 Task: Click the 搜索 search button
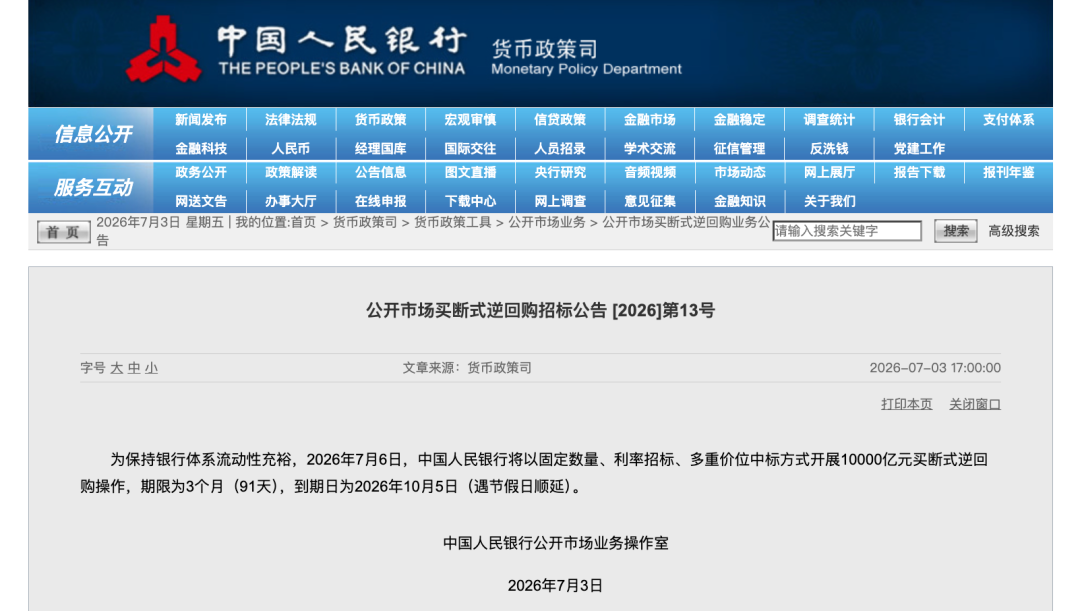(955, 231)
